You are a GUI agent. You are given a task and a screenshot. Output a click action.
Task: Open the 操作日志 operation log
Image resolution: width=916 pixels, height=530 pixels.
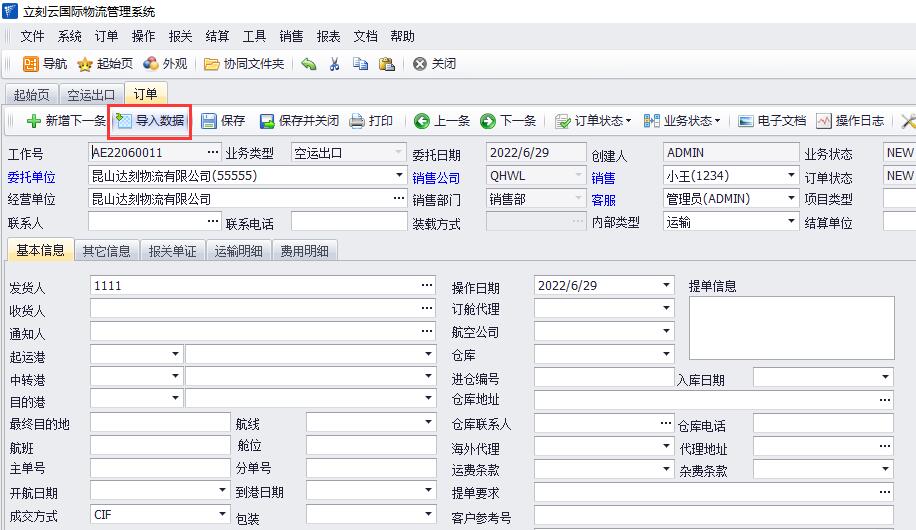[850, 121]
